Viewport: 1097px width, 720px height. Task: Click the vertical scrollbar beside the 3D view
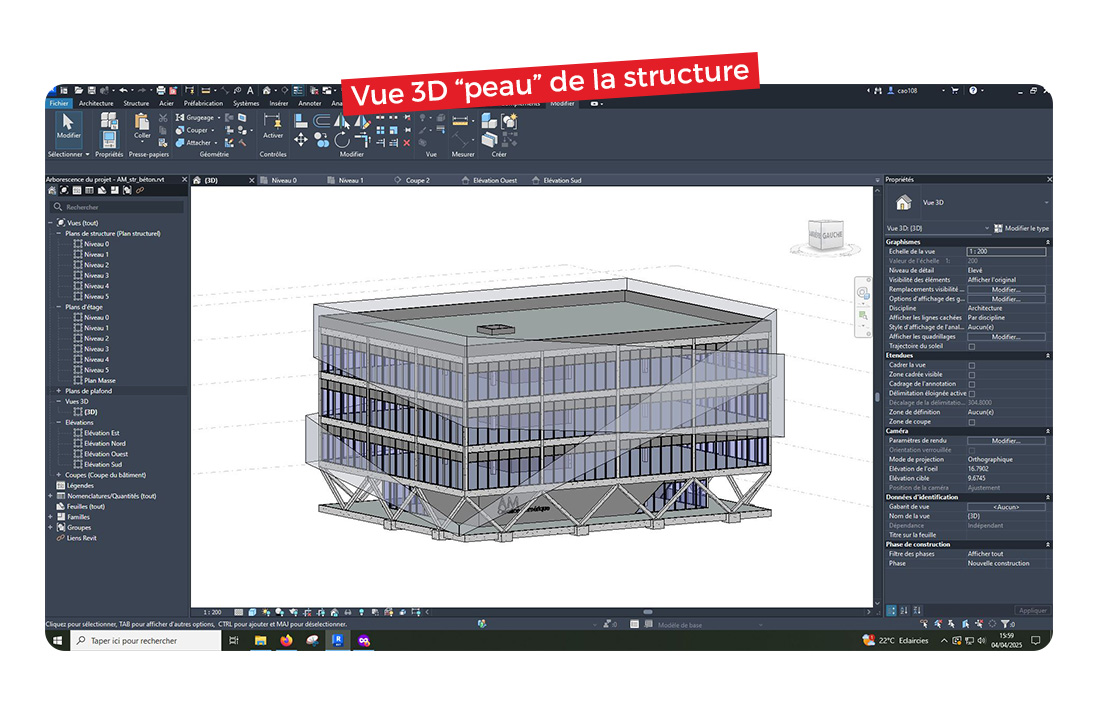coord(877,396)
